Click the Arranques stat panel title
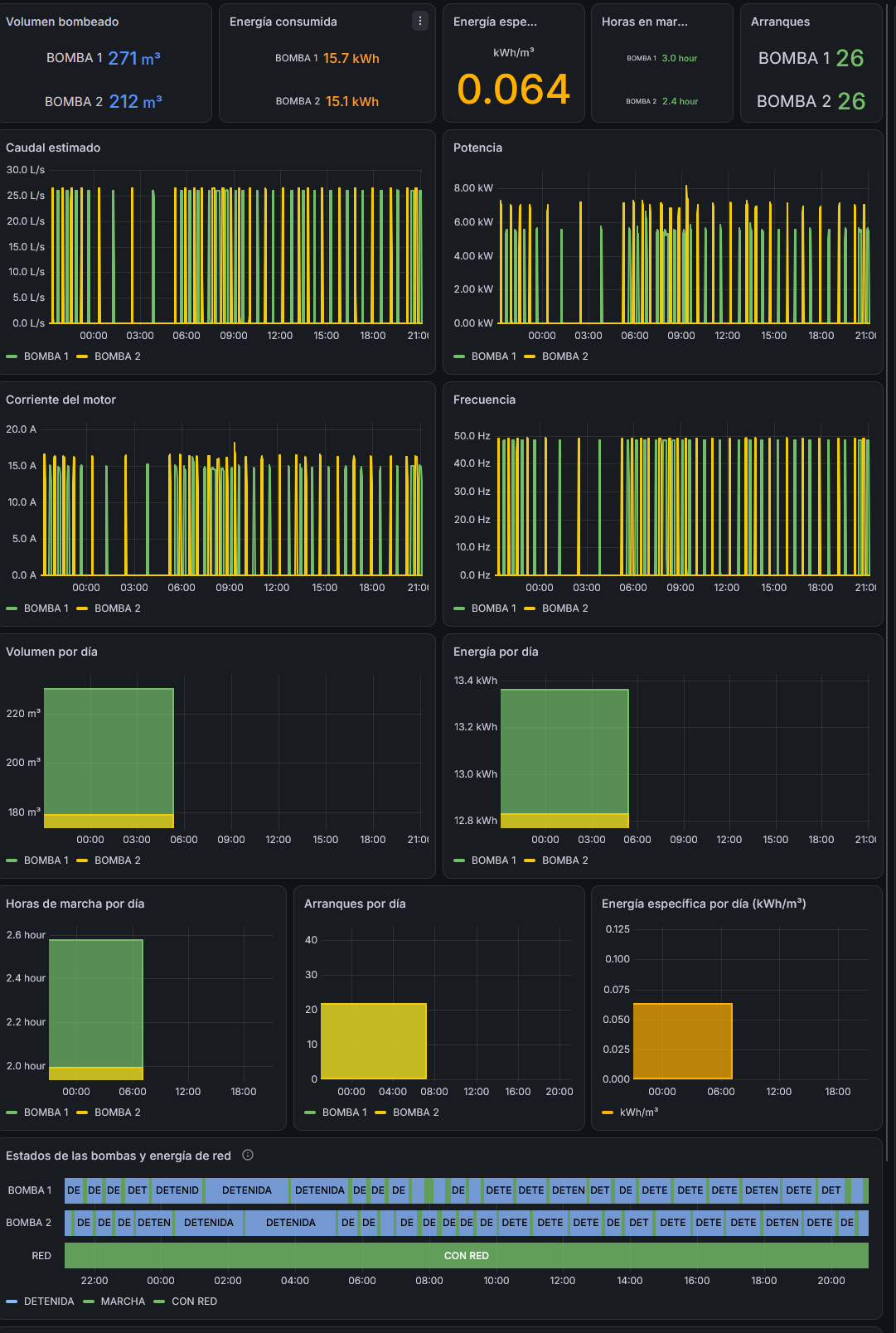This screenshot has height=1333, width=896. coord(780,22)
